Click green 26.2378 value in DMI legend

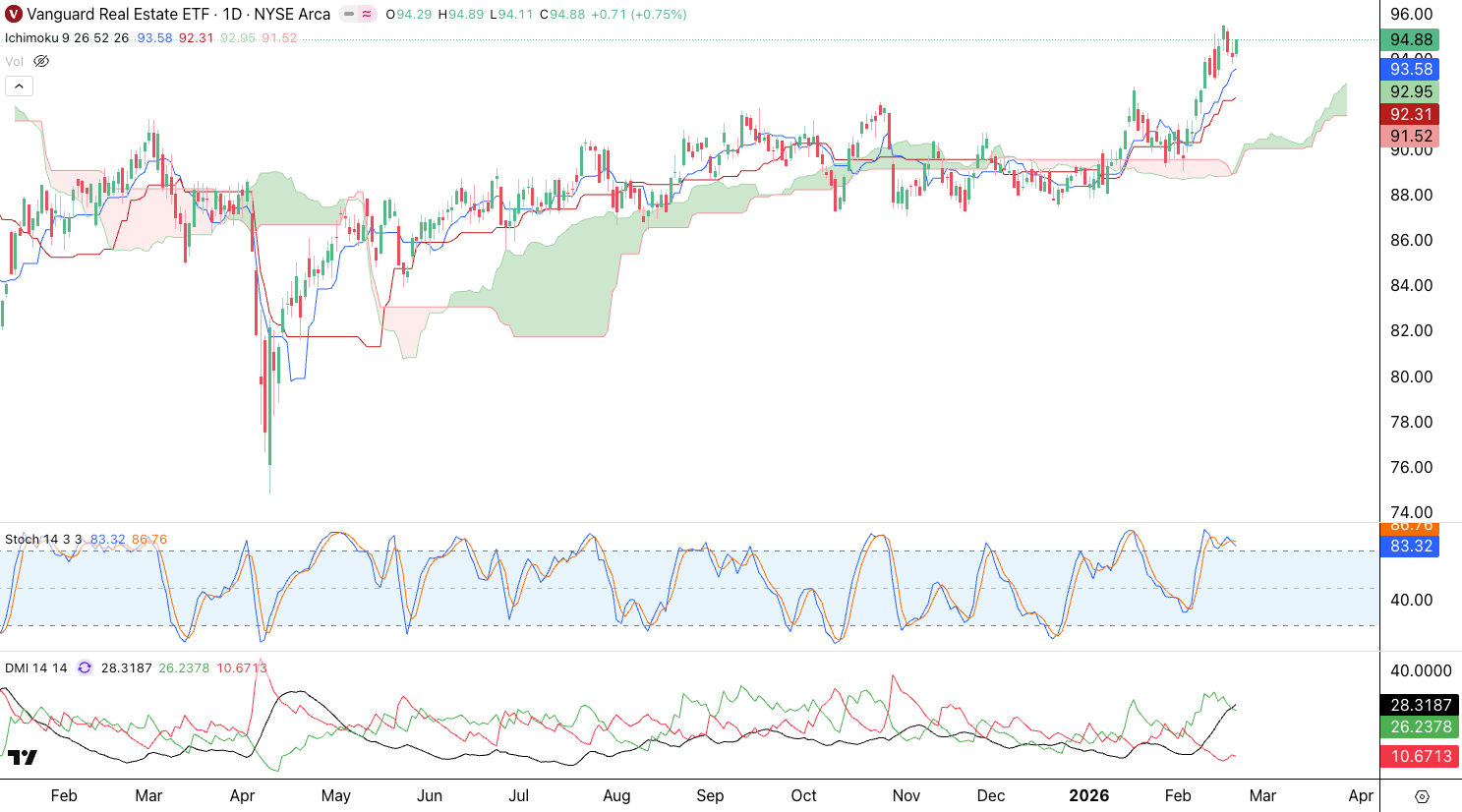coord(185,667)
